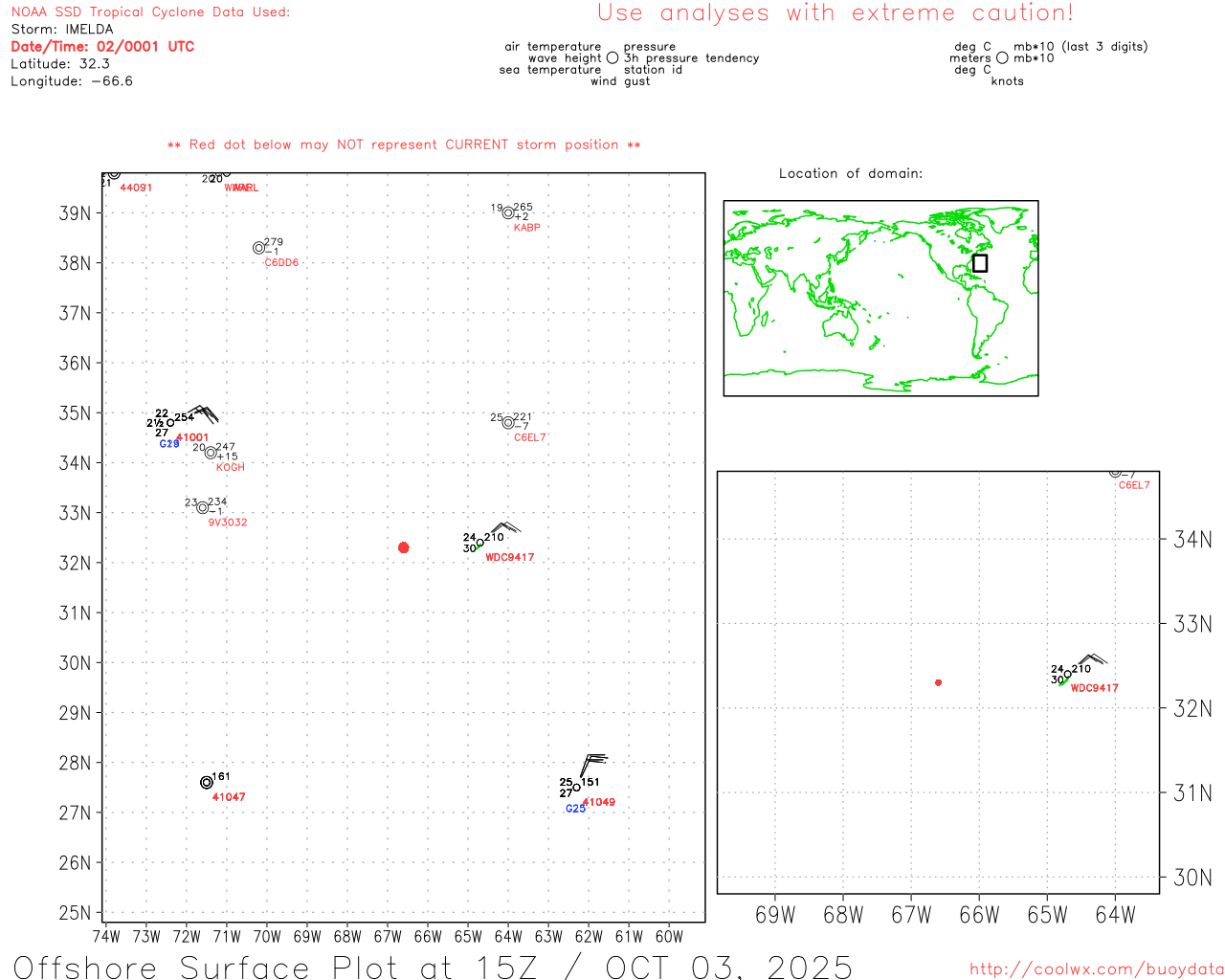Click the 'Storm: IMELDA' text
Screen dimensions: 1225x980
pyautogui.click(x=62, y=30)
